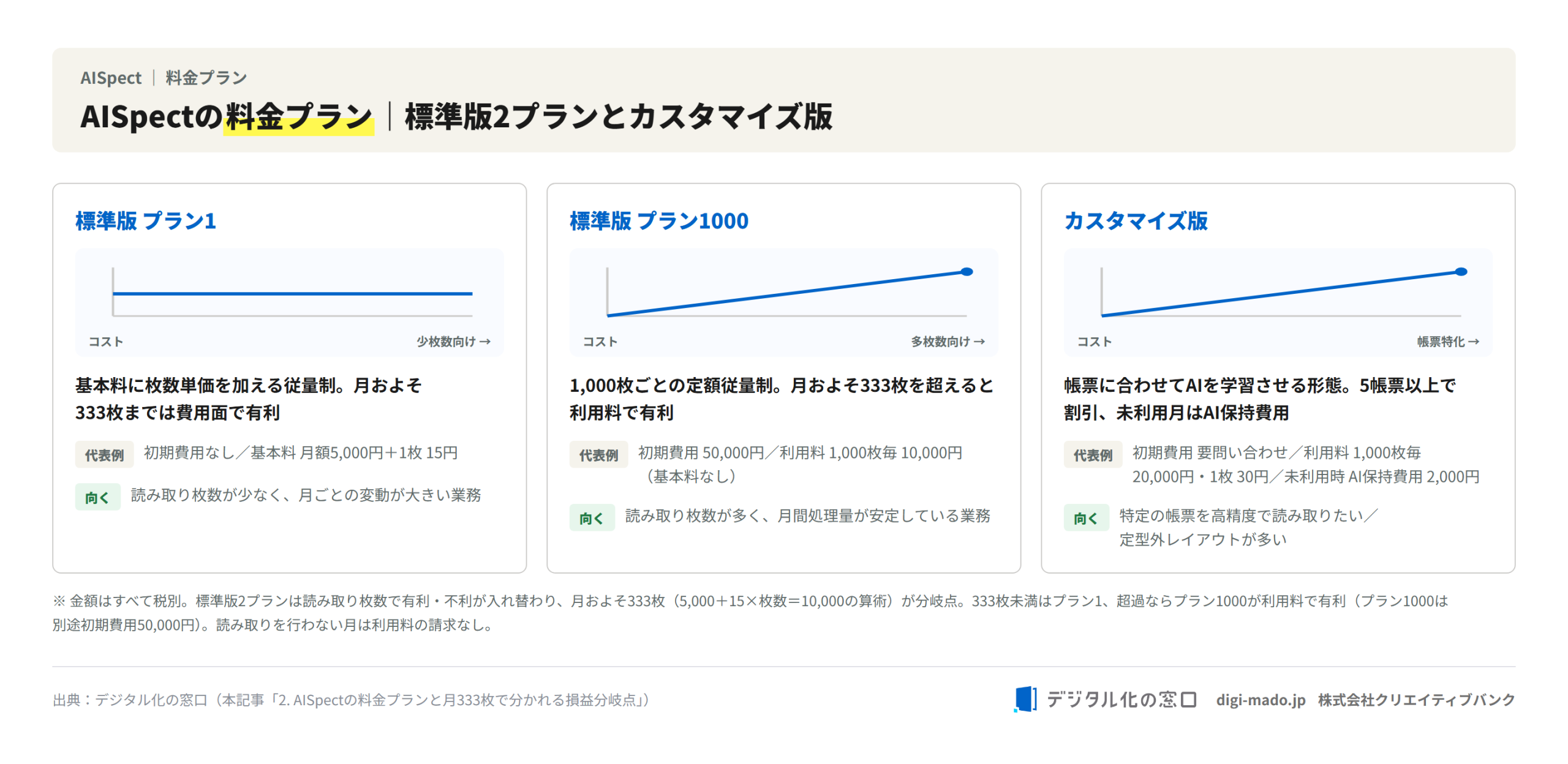1568x764 pixels.
Task: Click footnote line 別途初期費用50,000円
Action: tap(273, 624)
